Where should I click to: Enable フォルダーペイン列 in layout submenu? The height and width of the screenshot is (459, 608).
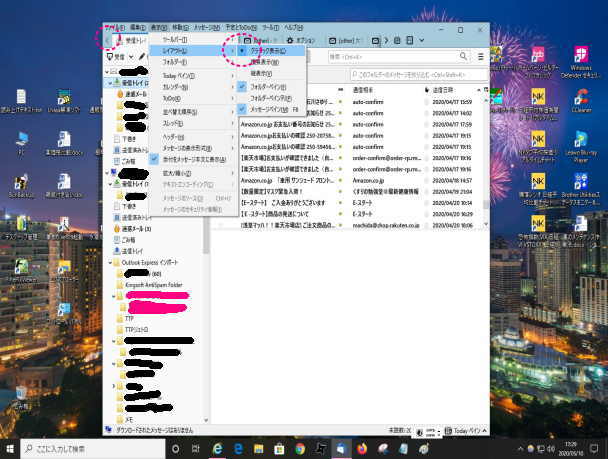click(271, 98)
